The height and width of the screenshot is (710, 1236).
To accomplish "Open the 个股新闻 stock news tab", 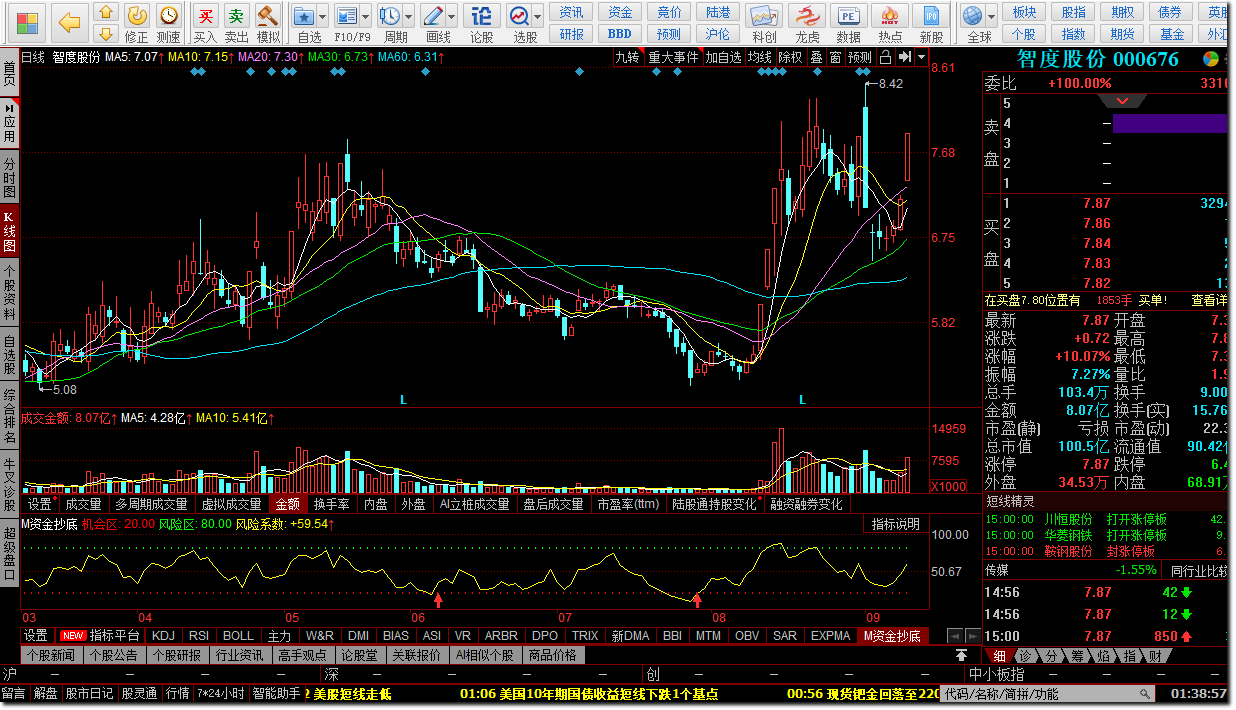I will pos(51,655).
